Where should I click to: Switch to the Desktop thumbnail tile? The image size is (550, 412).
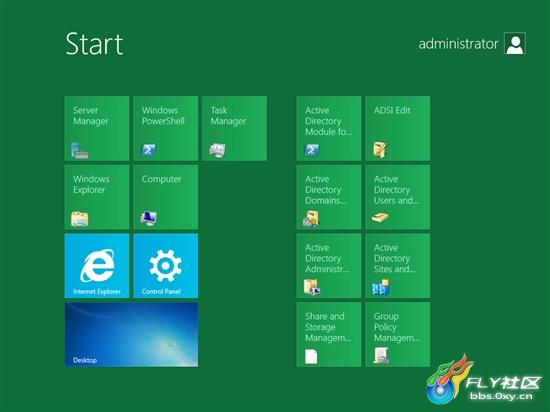coord(131,335)
